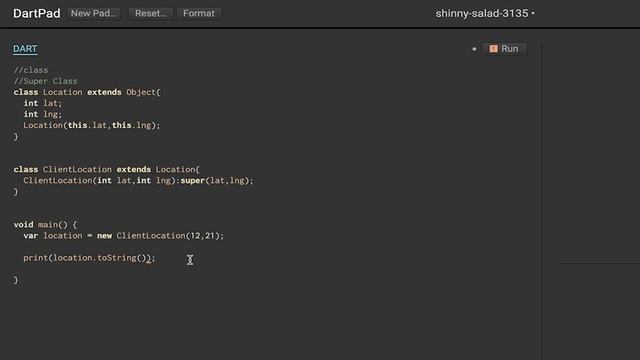Click the print(location.toString()); line
The width and height of the screenshot is (640, 360).
point(89,258)
